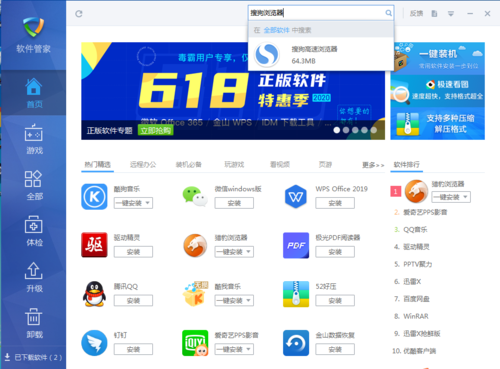Install 驱动精灵 via its 安装 button
Viewport: 500px width, 369px height.
click(133, 252)
